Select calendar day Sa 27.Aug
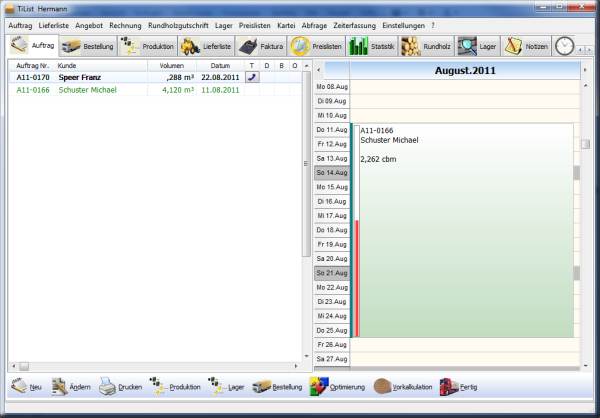This screenshot has height=418, width=600. (332, 359)
